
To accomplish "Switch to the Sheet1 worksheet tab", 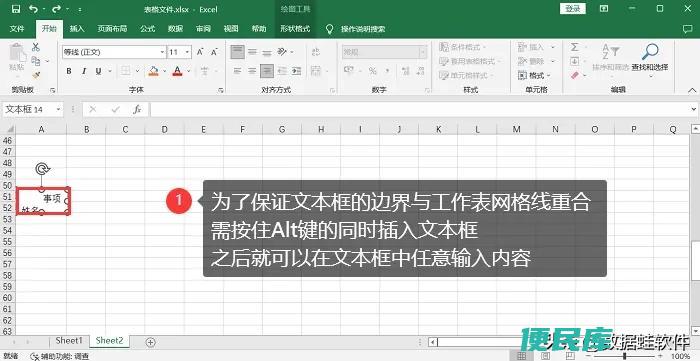I will pyautogui.click(x=69, y=341).
